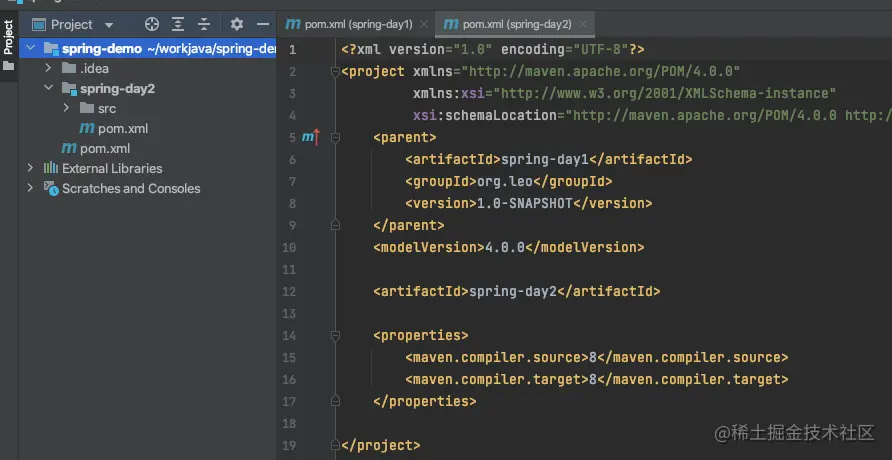Screen dimensions: 892x460
Task: Expand Scratches and Consoles node
Action: click(31, 188)
